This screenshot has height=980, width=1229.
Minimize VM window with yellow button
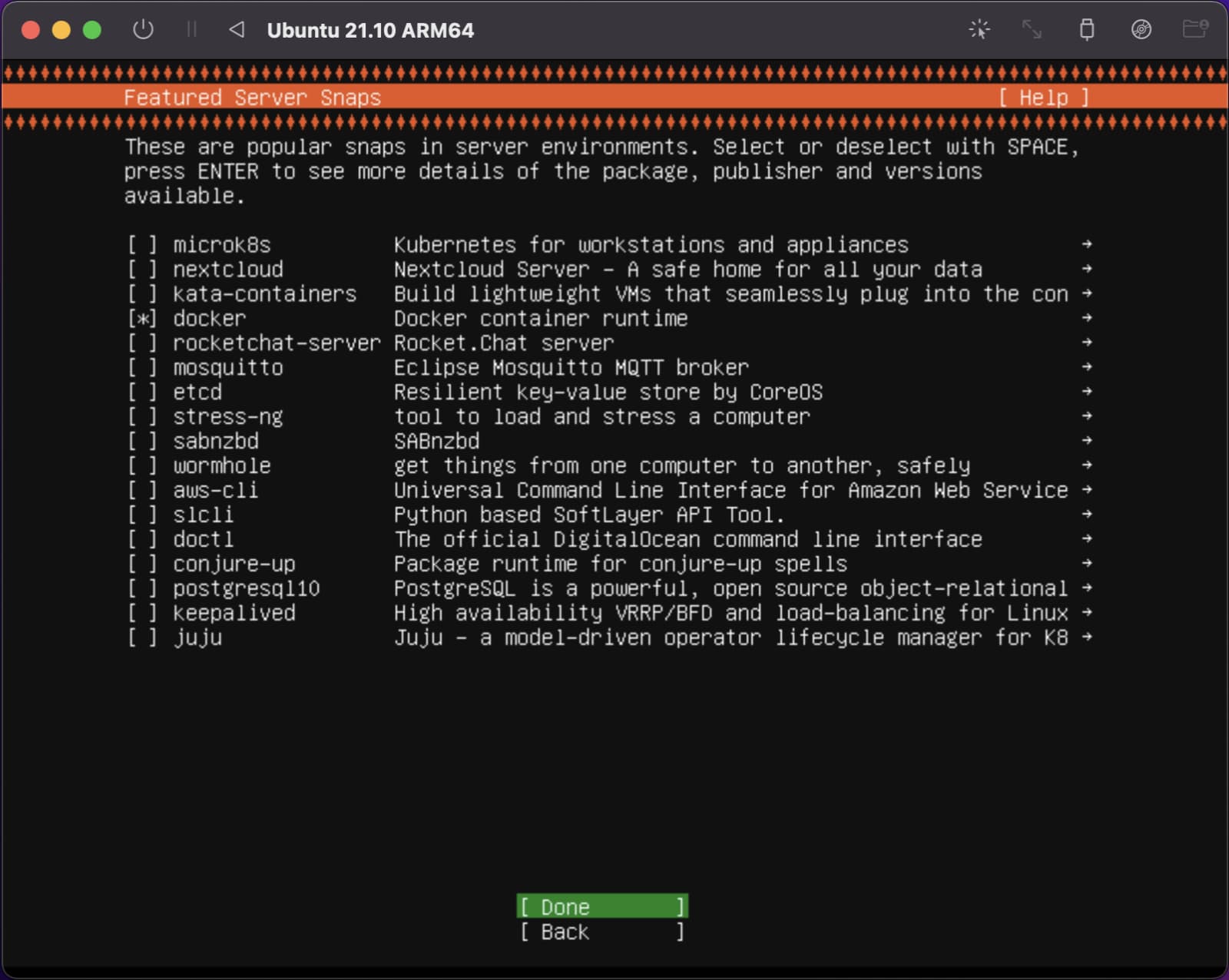click(61, 30)
